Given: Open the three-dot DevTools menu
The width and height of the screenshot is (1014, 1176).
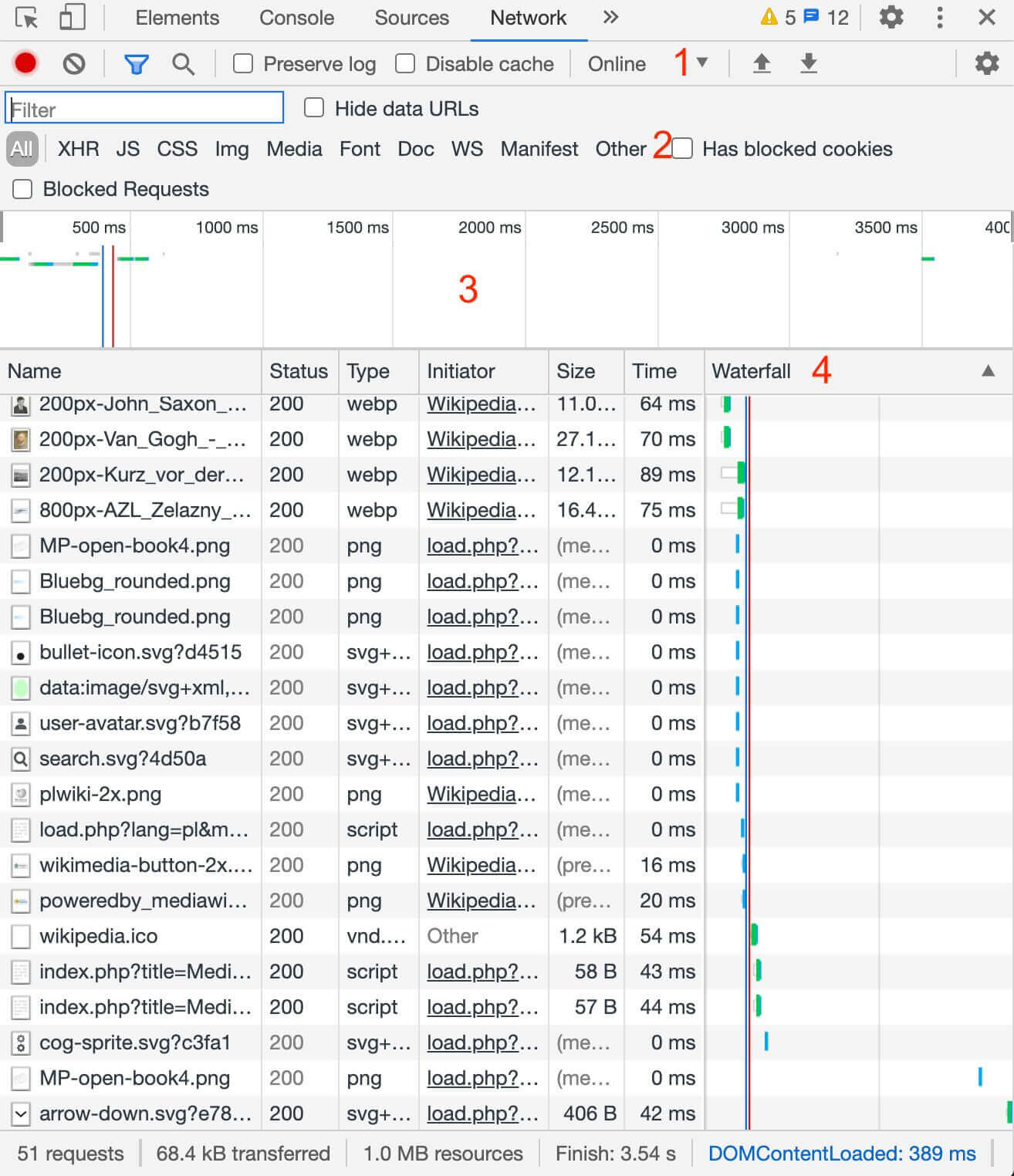Looking at the screenshot, I should click(x=938, y=17).
